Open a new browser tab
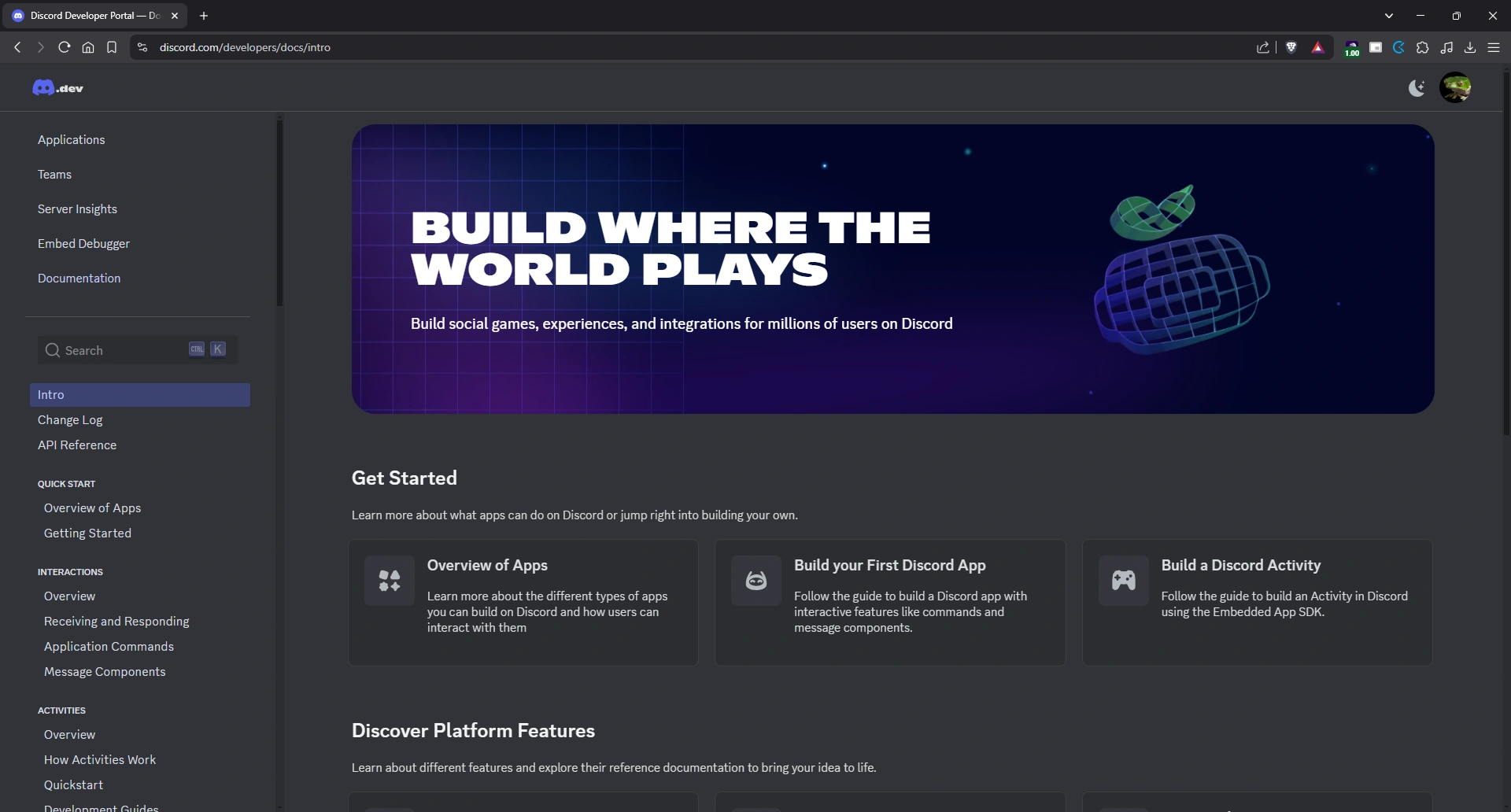The width and height of the screenshot is (1511, 812). 204,16
